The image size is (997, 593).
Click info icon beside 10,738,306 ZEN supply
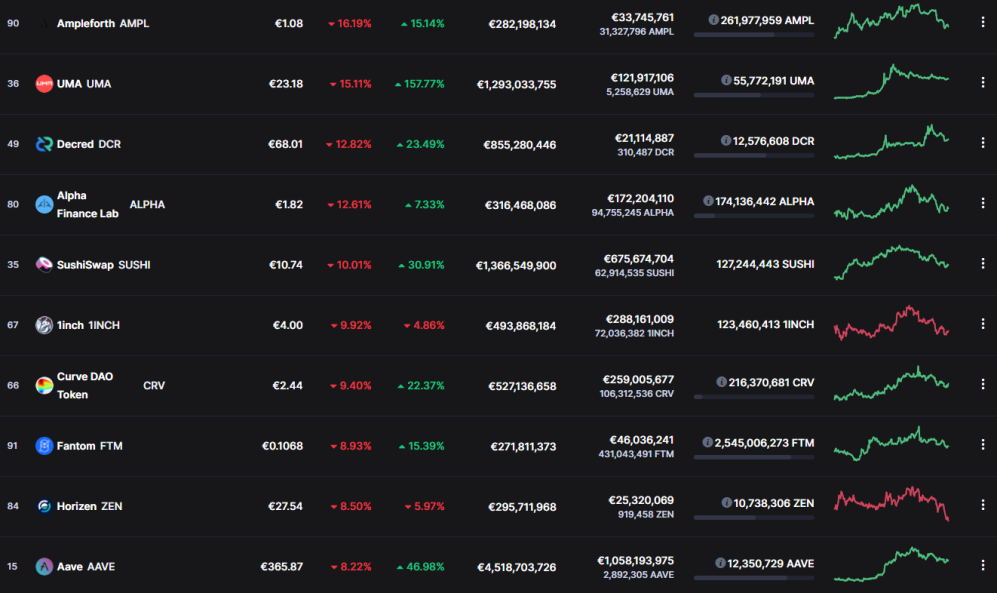pyautogui.click(x=726, y=503)
